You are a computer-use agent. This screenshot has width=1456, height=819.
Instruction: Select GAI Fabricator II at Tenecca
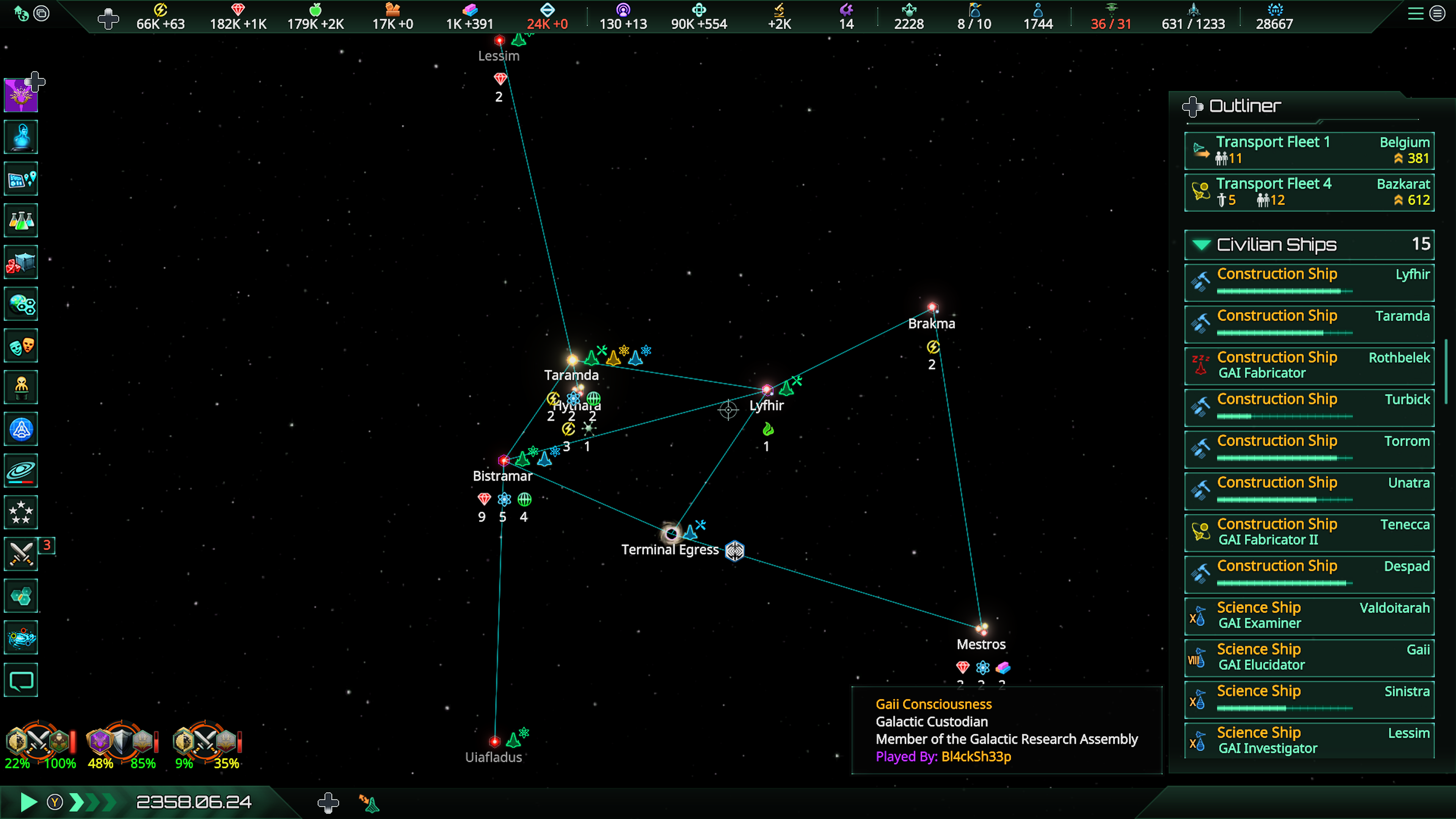[1309, 533]
